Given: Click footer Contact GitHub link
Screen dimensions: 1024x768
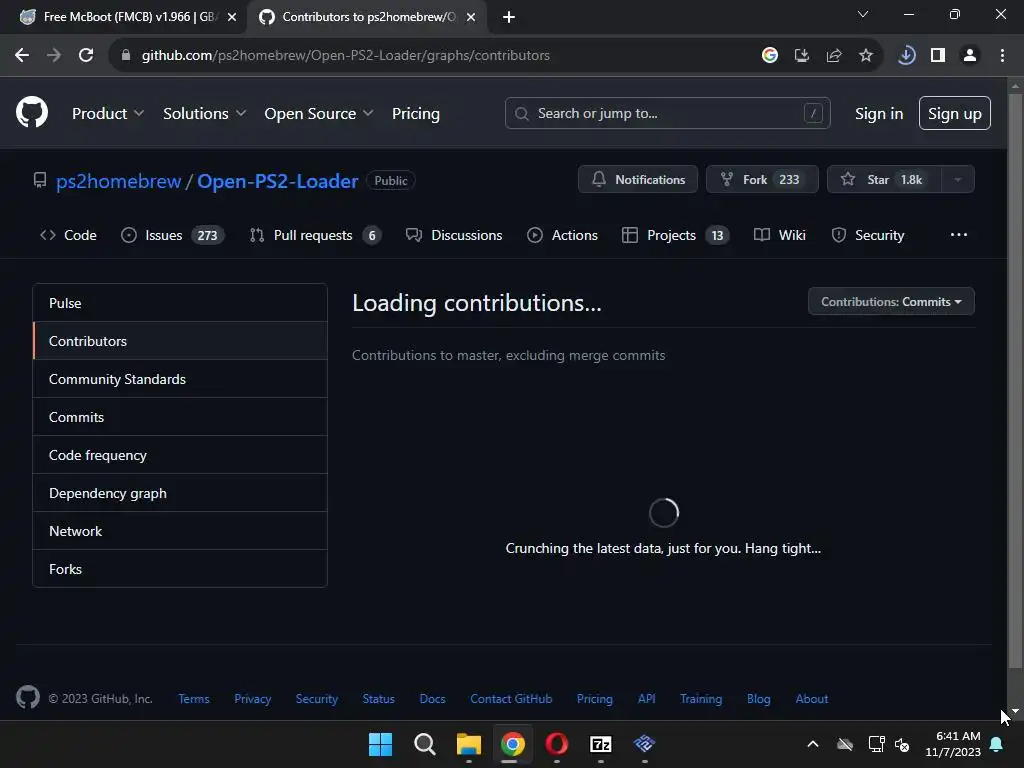Looking at the screenshot, I should pos(511,699).
